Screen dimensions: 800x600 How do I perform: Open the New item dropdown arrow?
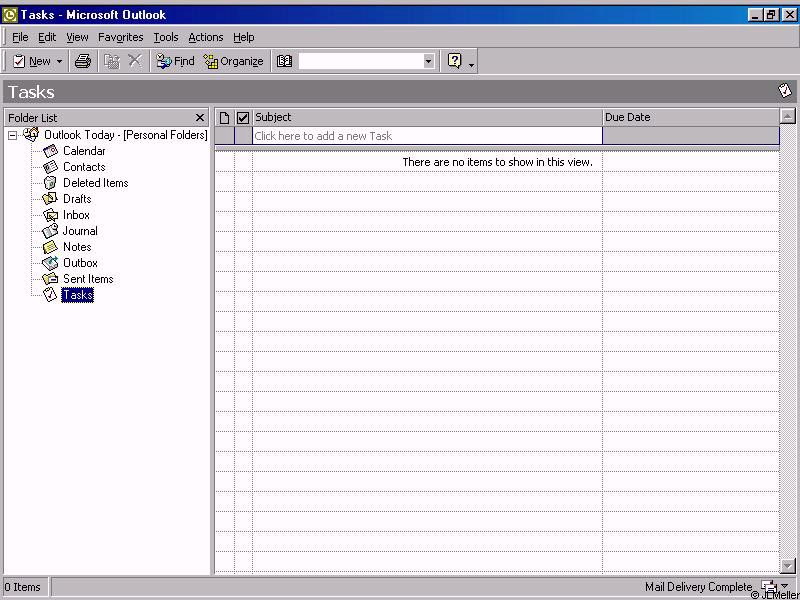(x=59, y=62)
